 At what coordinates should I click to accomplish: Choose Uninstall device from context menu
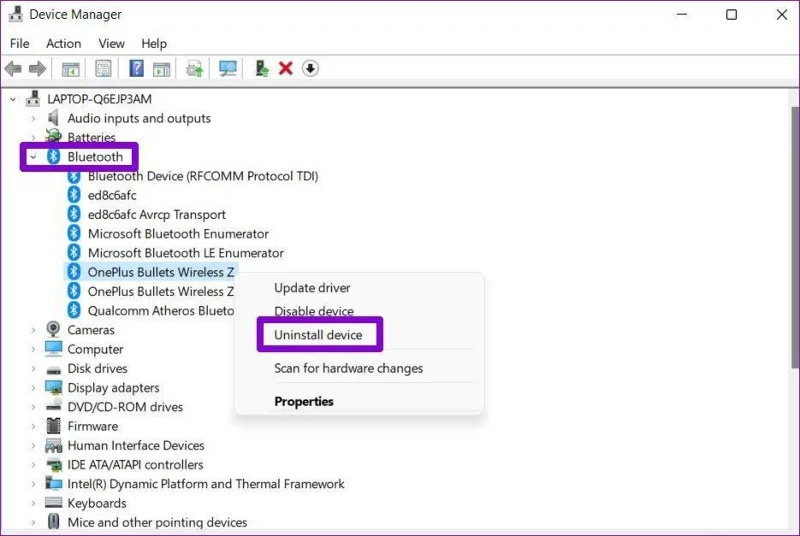tap(318, 335)
